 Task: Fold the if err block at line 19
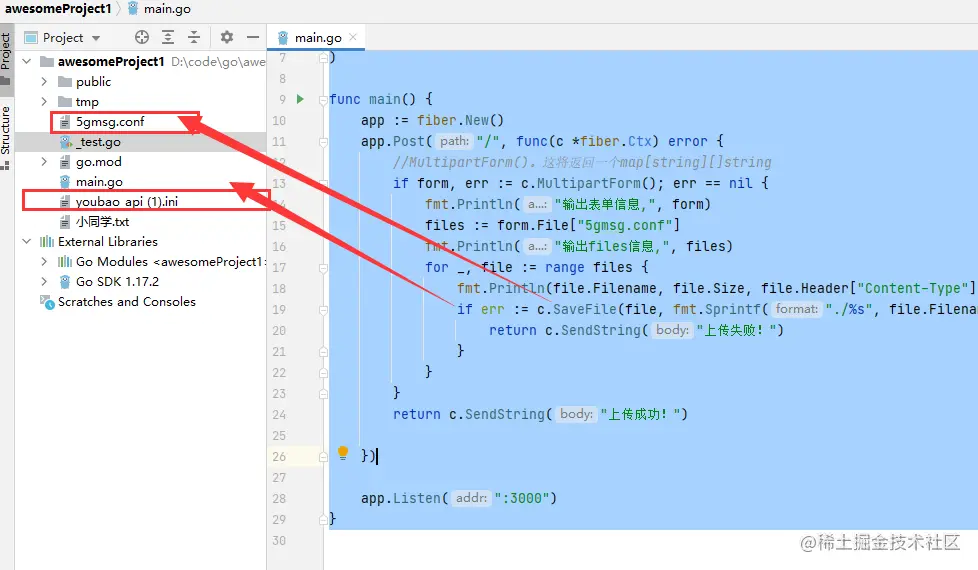click(x=323, y=309)
